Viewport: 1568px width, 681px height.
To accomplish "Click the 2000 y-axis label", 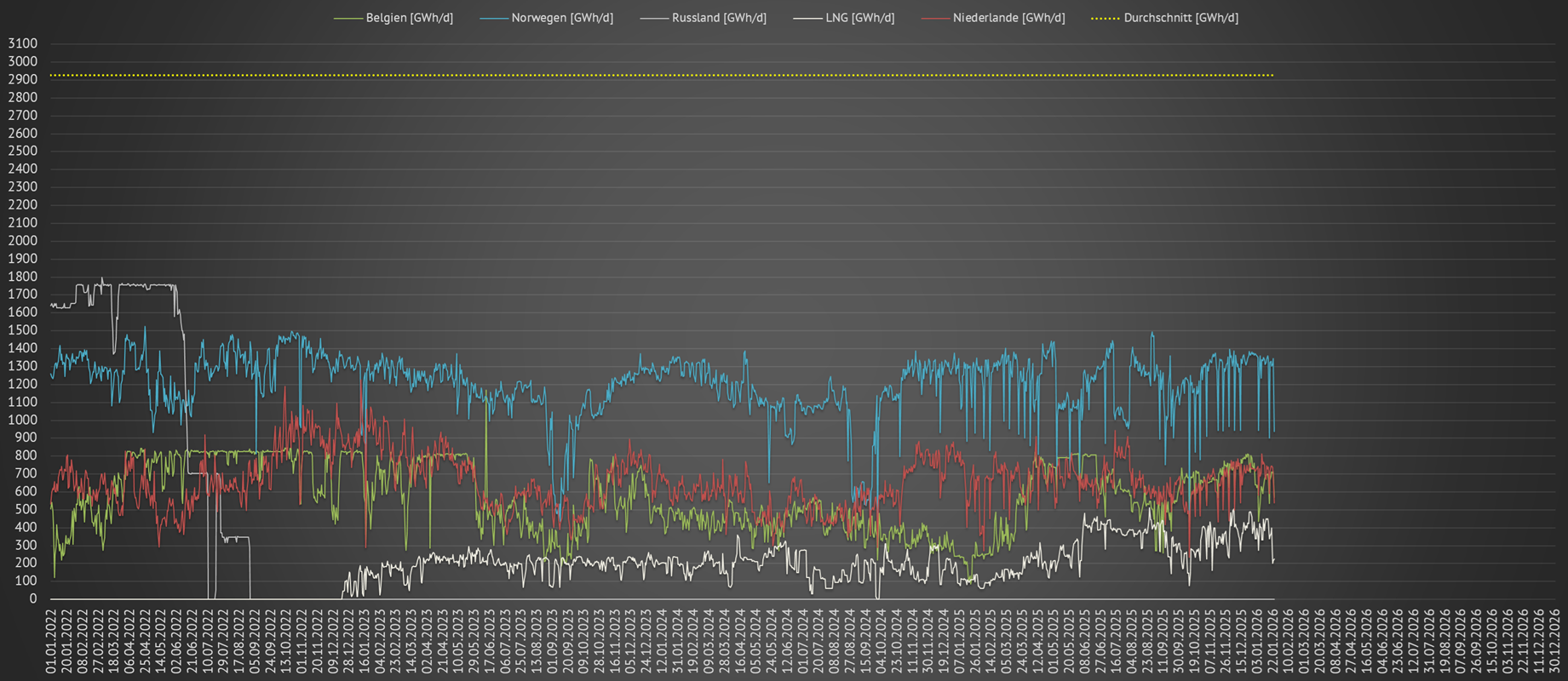I will 22,241.
